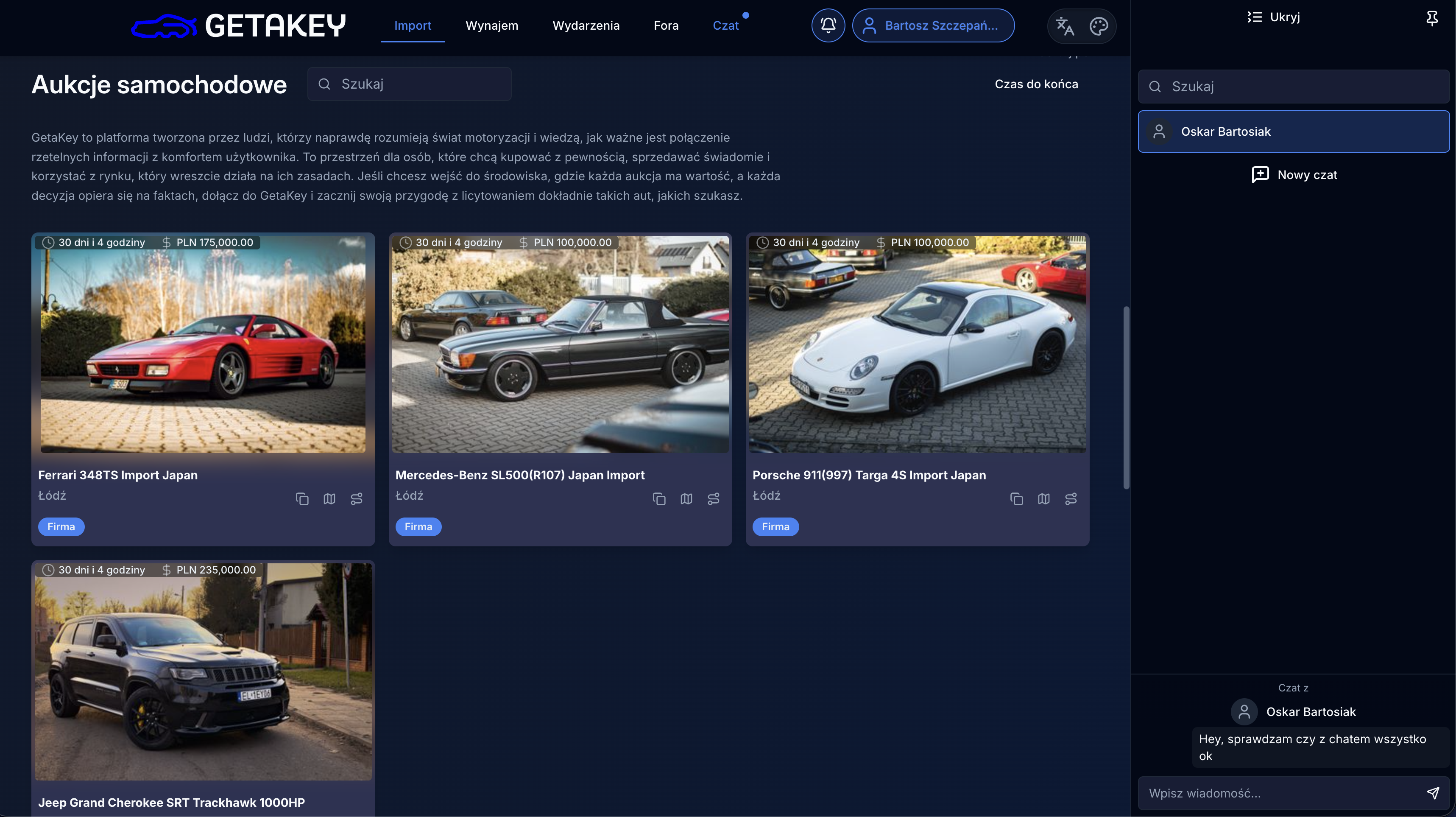The height and width of the screenshot is (817, 1456).
Task: Open the route icon on the Porsche 911 card
Action: coord(1071,499)
